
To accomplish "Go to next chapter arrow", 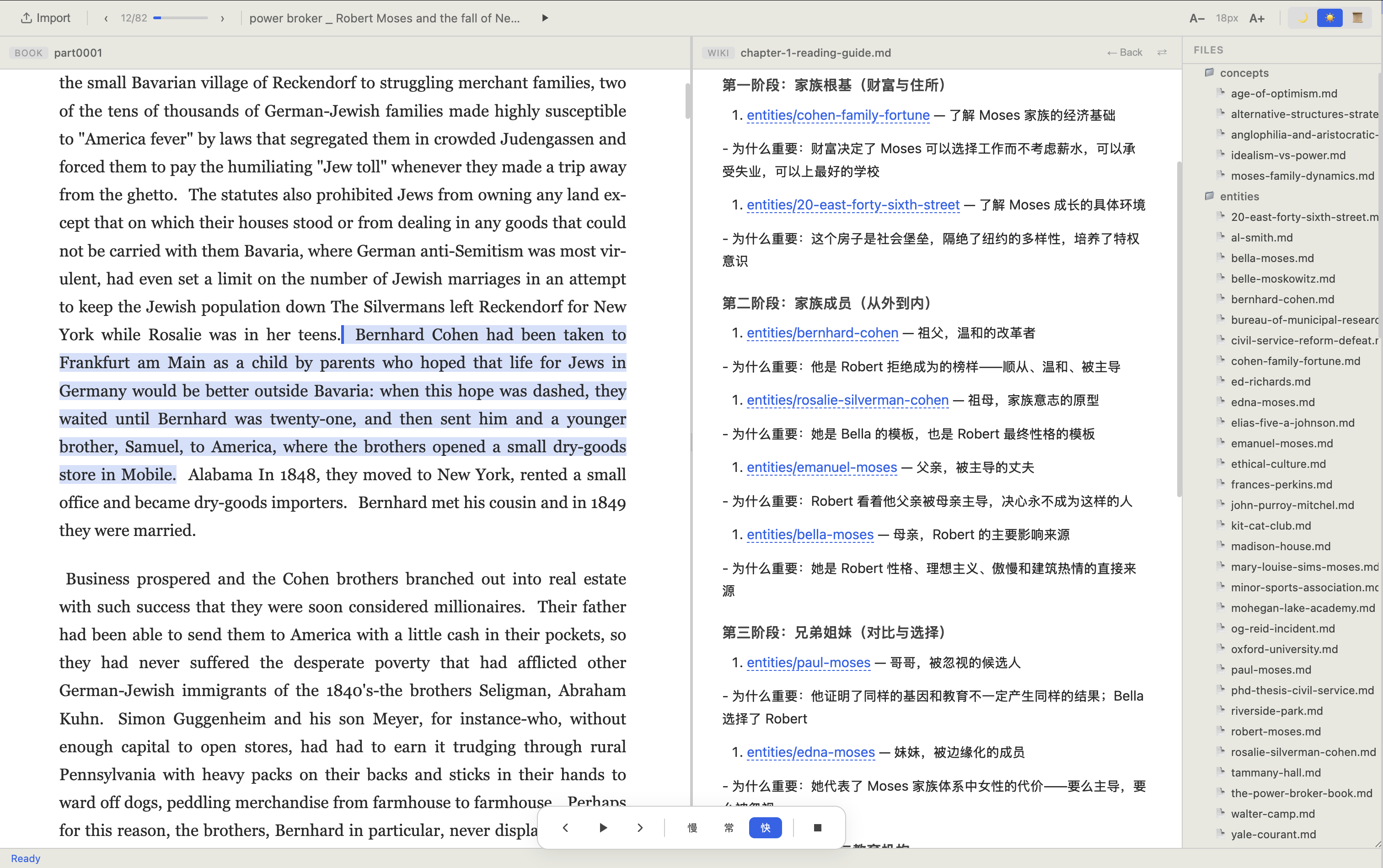I will (x=223, y=18).
